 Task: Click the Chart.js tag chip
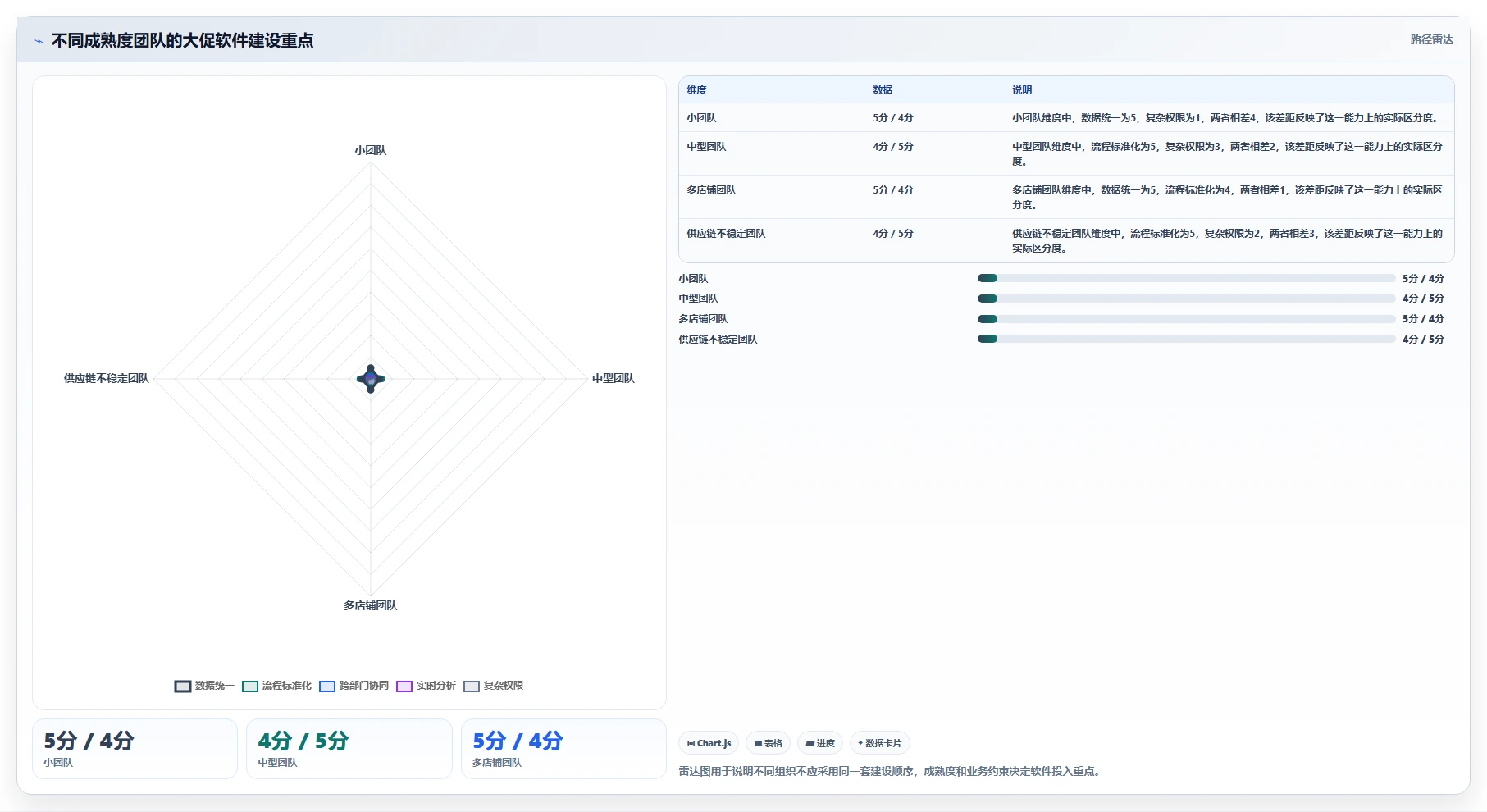tap(709, 743)
